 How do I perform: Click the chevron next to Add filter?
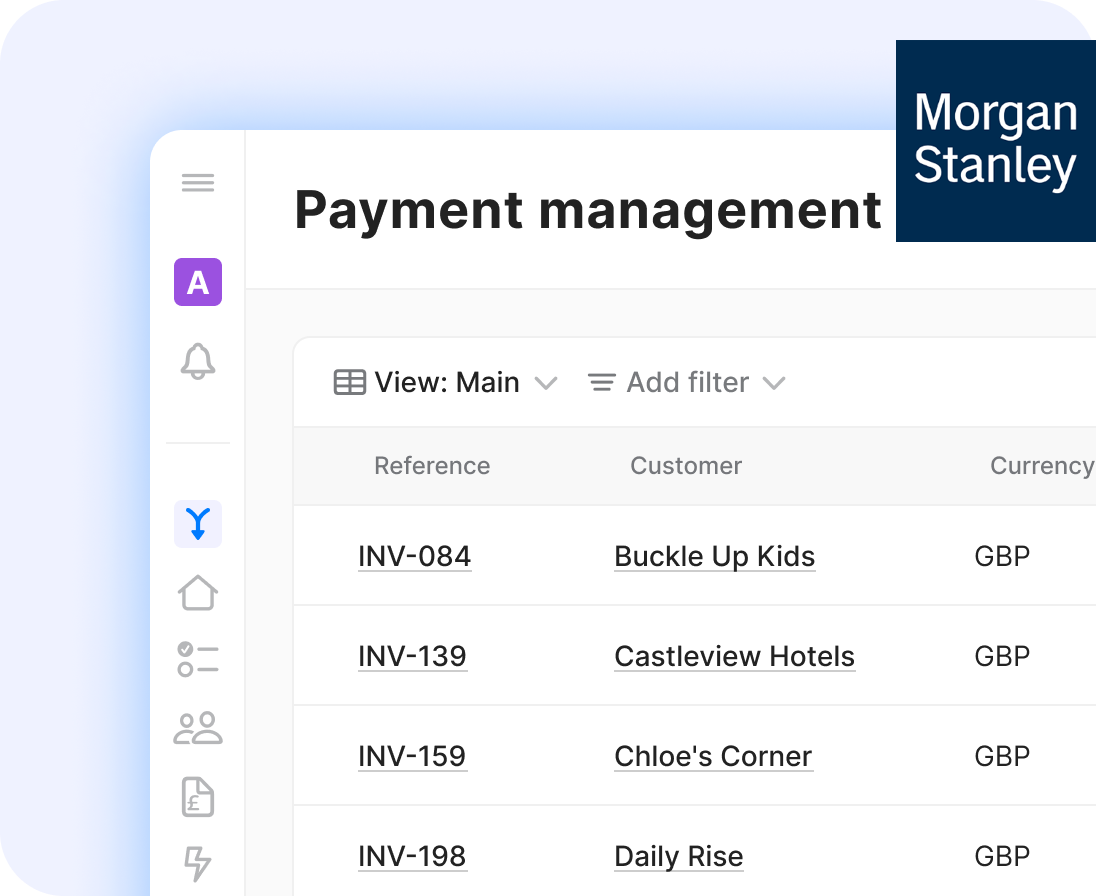coord(774,383)
